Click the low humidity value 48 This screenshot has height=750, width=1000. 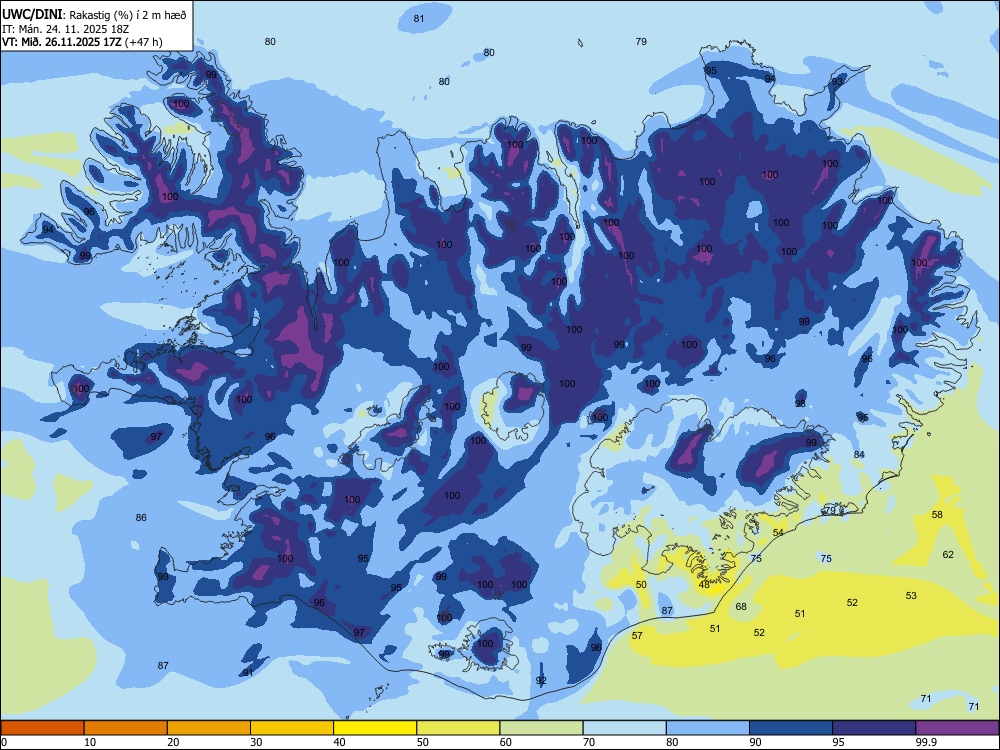click(x=704, y=584)
